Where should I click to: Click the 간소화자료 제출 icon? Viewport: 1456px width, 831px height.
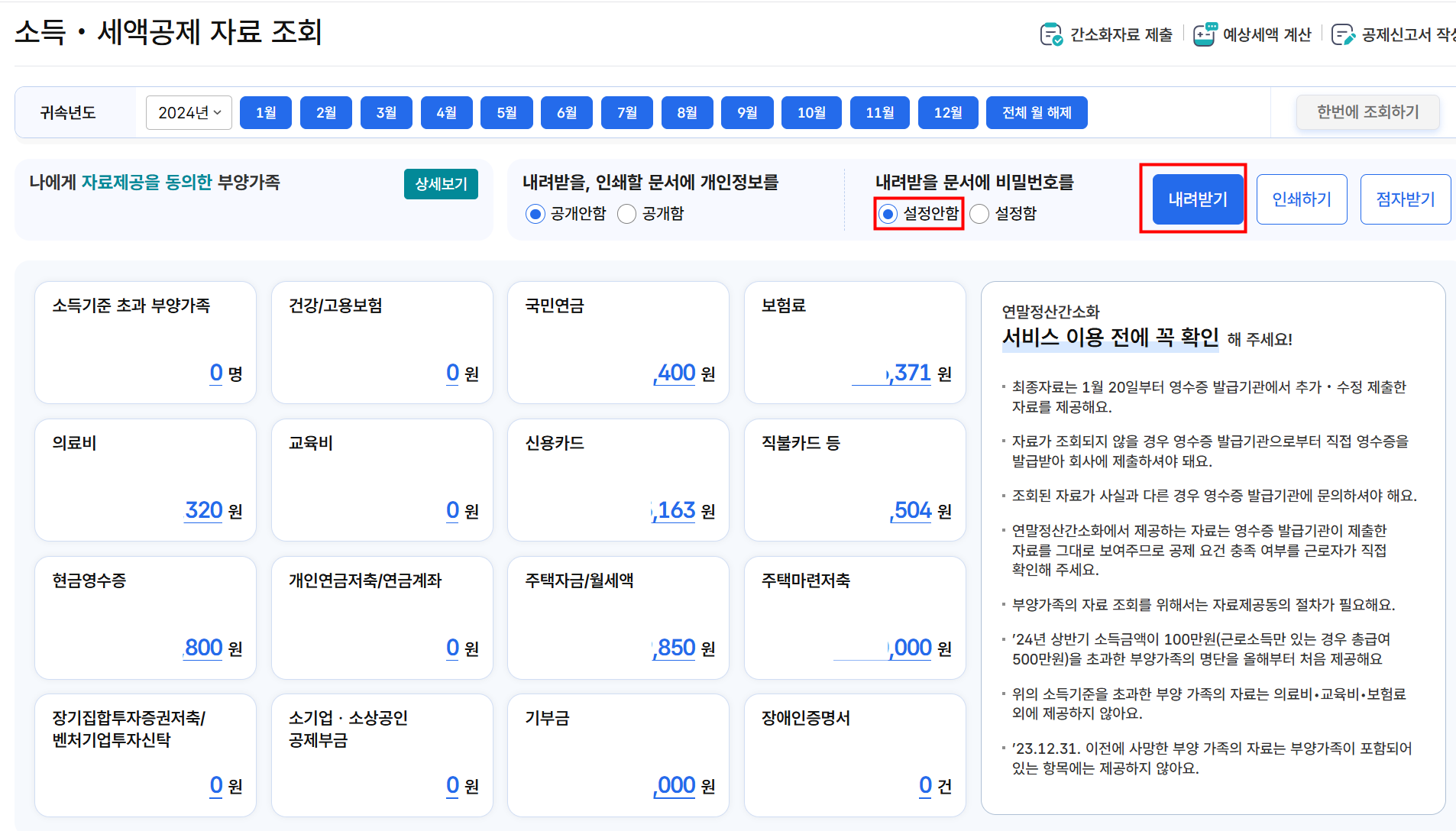[1051, 34]
